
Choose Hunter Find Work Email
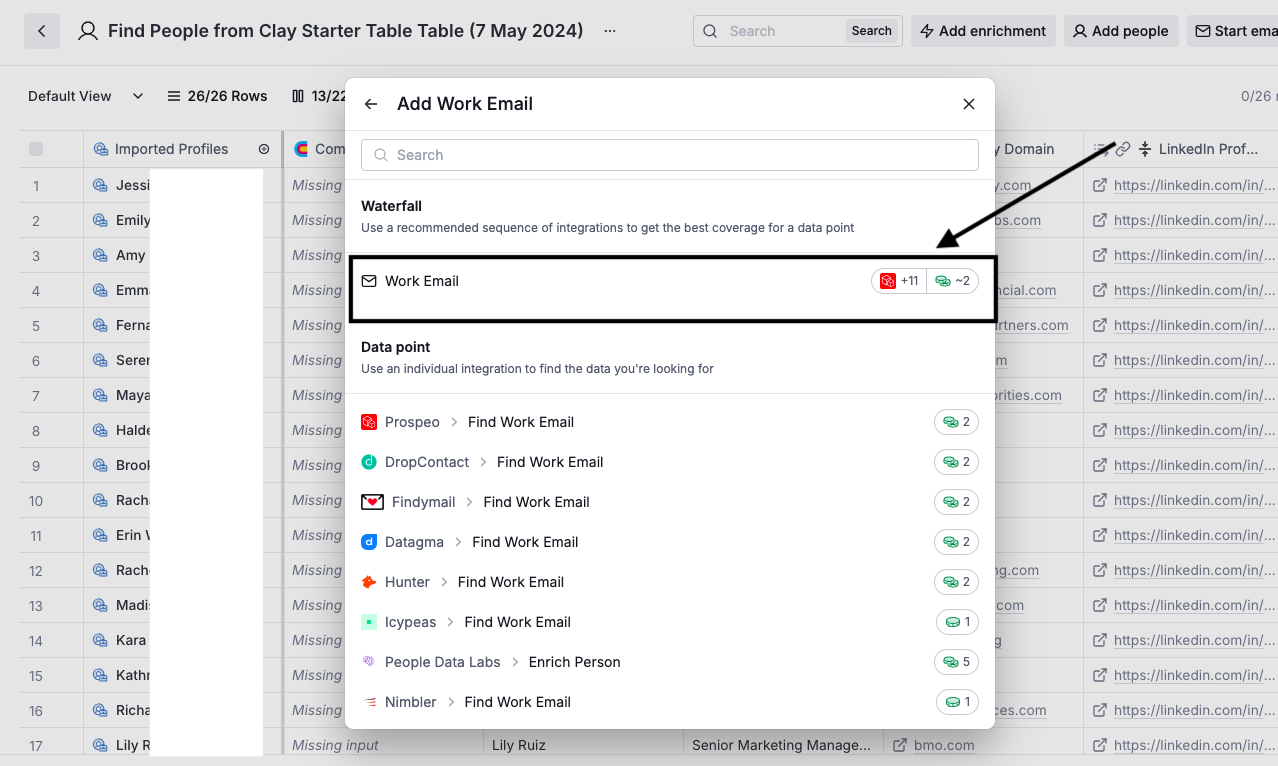pos(670,582)
